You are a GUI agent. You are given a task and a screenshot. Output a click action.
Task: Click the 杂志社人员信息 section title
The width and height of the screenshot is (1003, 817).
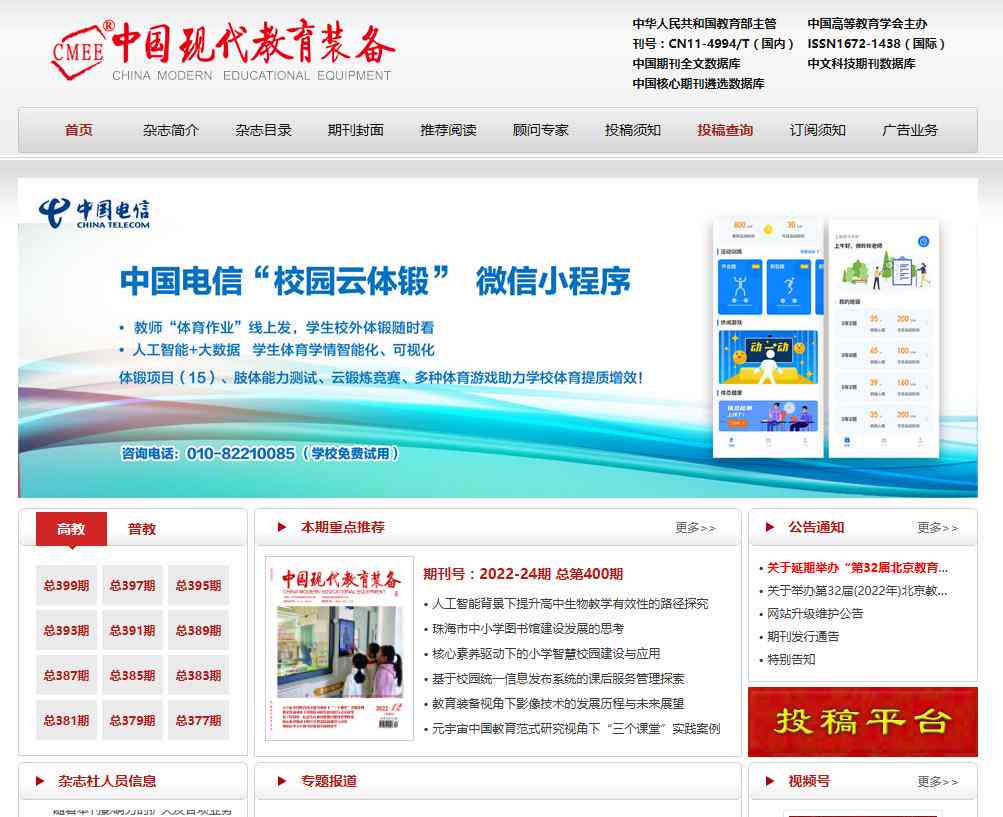pyautogui.click(x=107, y=781)
